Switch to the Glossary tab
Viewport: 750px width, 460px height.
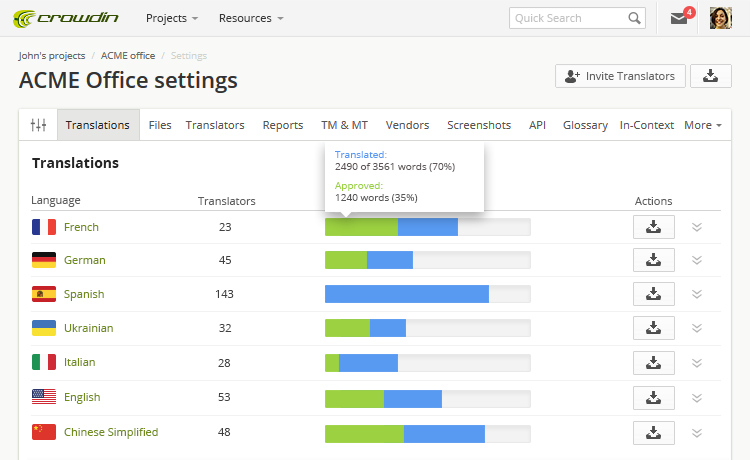[x=585, y=125]
